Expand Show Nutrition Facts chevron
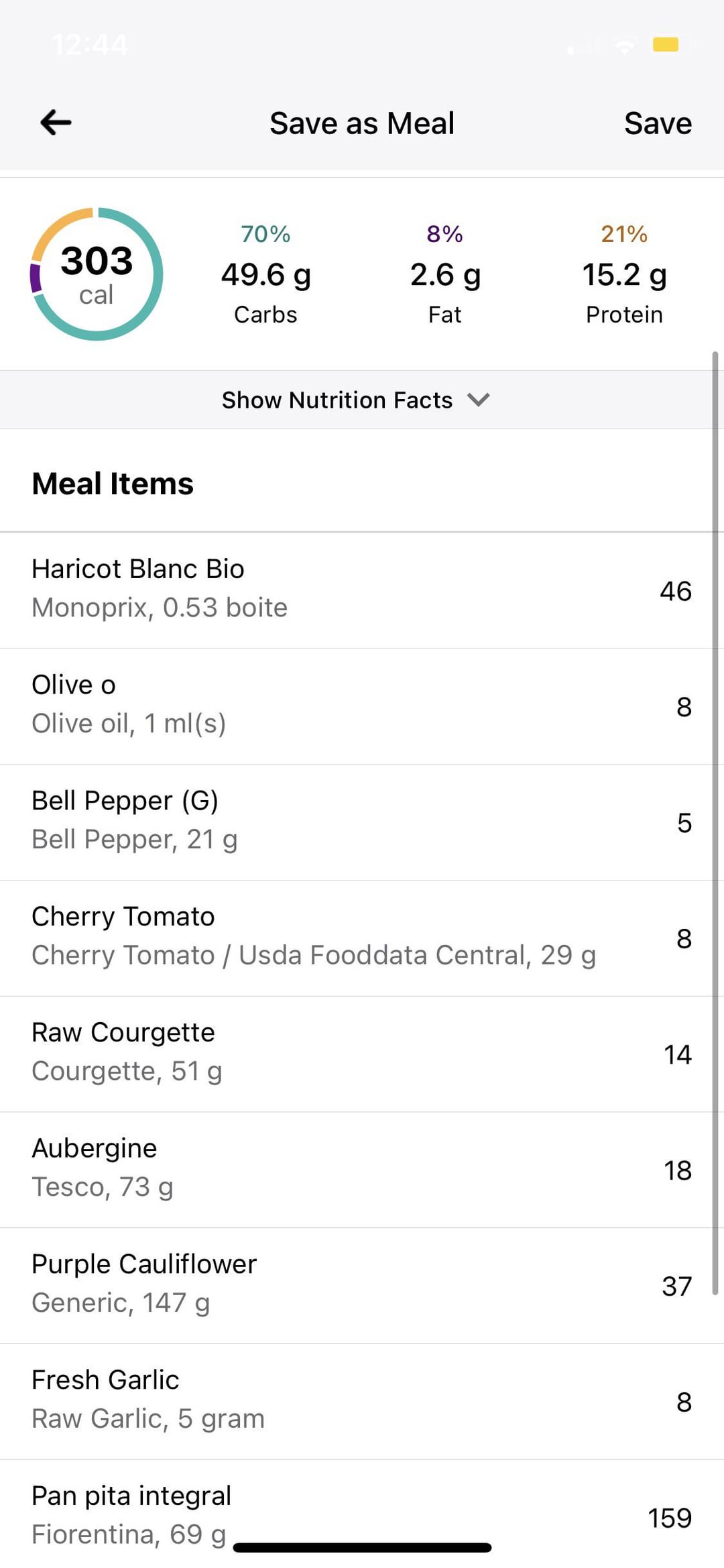 [x=479, y=400]
